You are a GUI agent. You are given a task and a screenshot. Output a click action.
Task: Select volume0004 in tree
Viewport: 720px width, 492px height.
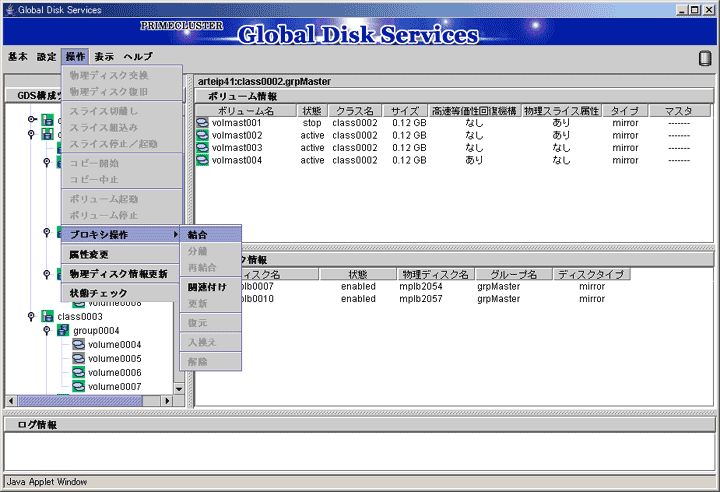(115, 345)
